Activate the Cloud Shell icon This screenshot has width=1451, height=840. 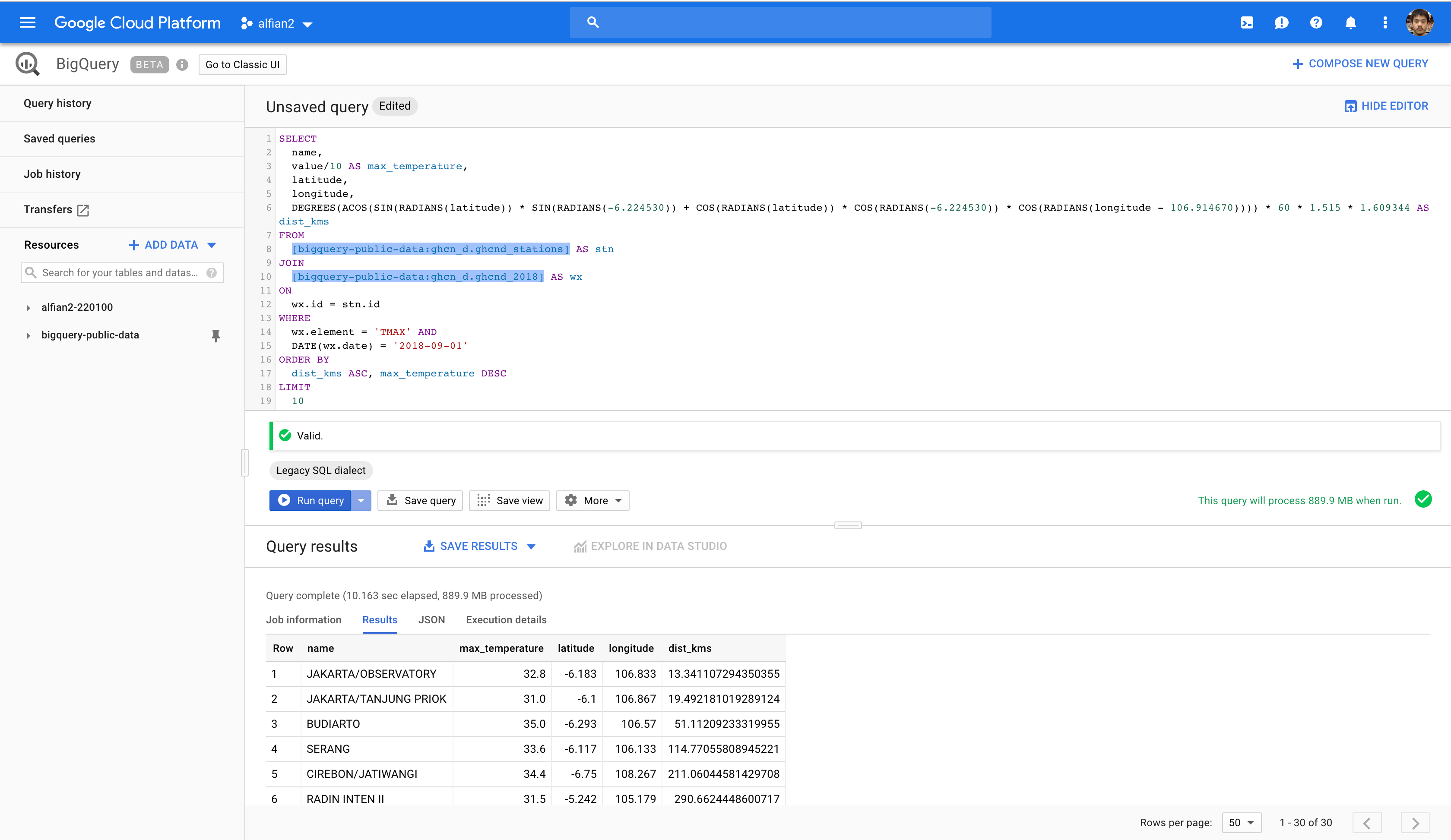point(1247,22)
